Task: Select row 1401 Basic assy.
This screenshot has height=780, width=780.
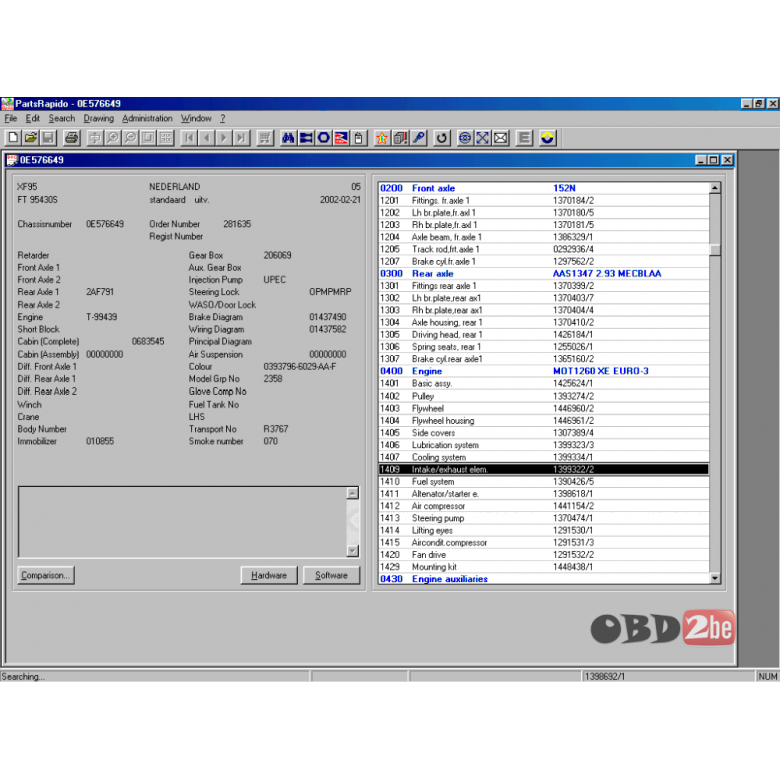Action: (x=544, y=384)
